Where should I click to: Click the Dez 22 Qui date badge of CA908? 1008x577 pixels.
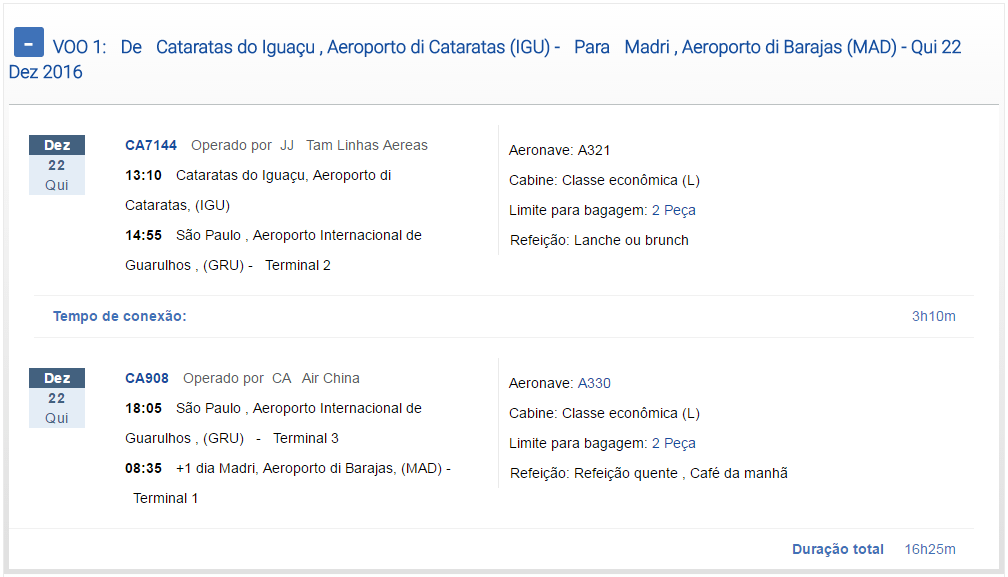[57, 398]
